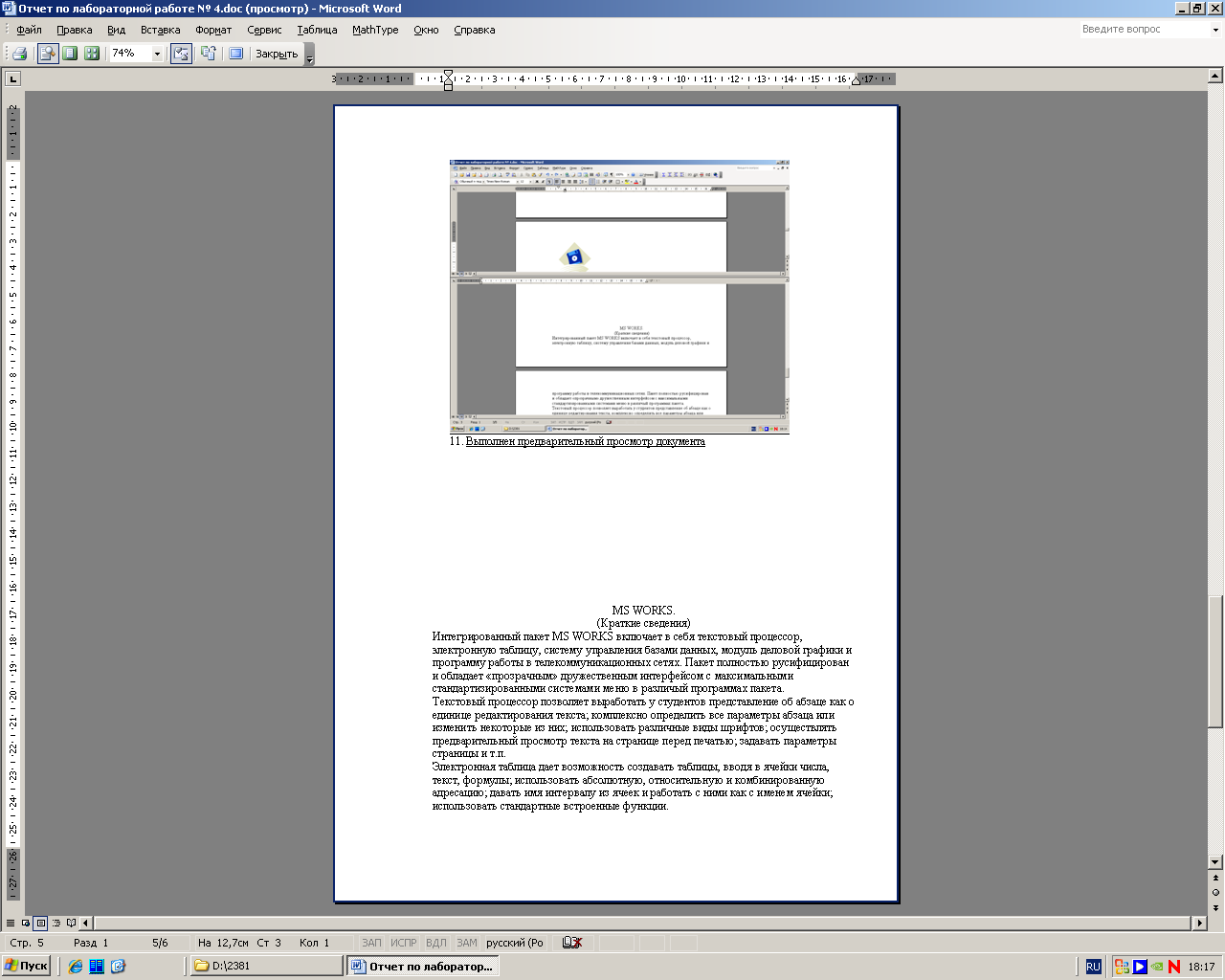The image size is (1225, 980).
Task: Switch to Normal view icon
Action: 11,924
